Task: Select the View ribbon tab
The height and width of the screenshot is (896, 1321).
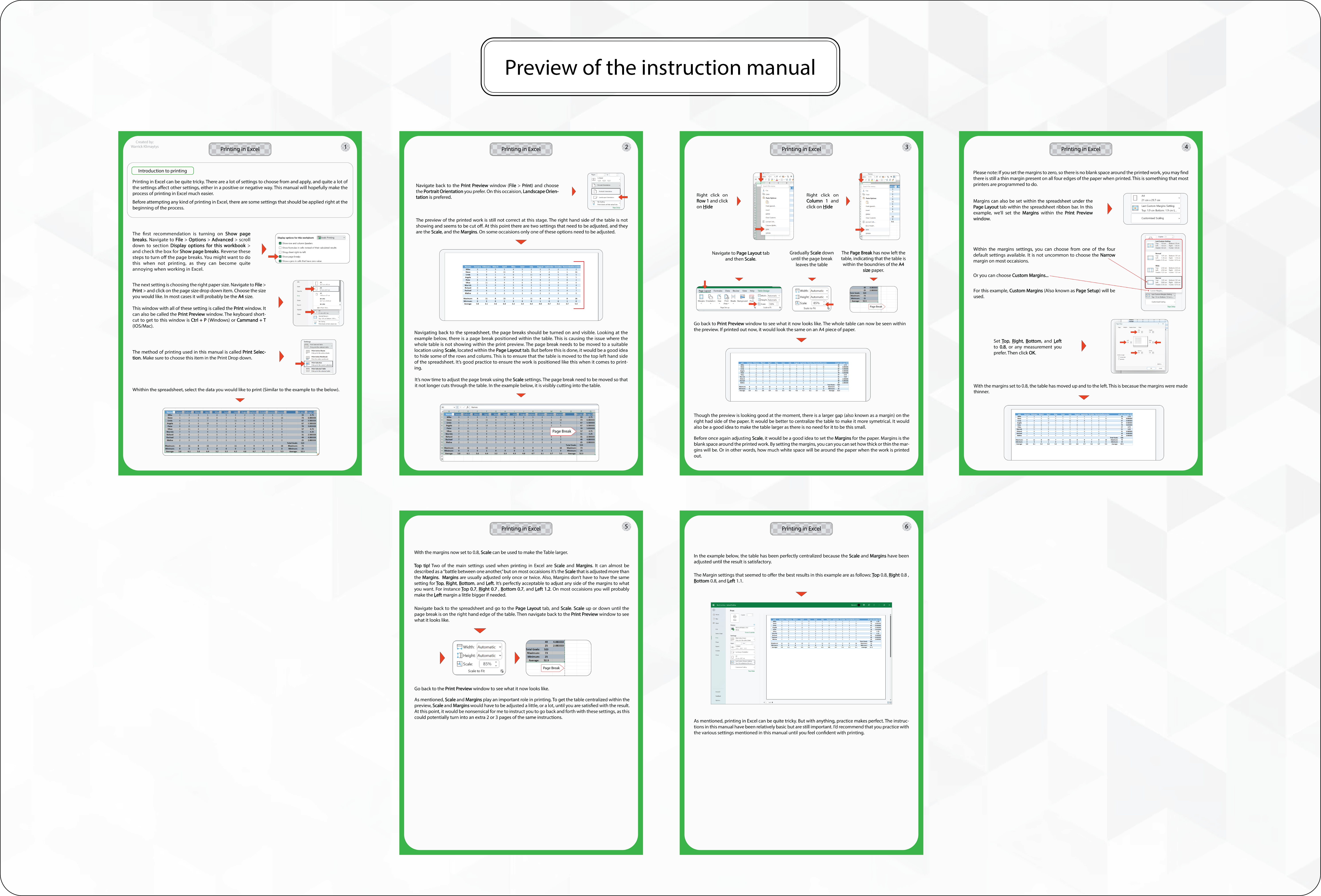Action: pos(745,291)
